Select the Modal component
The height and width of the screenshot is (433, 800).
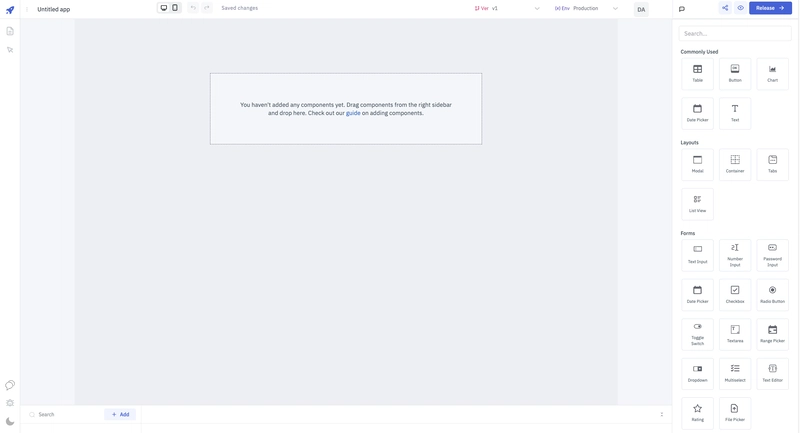point(697,164)
